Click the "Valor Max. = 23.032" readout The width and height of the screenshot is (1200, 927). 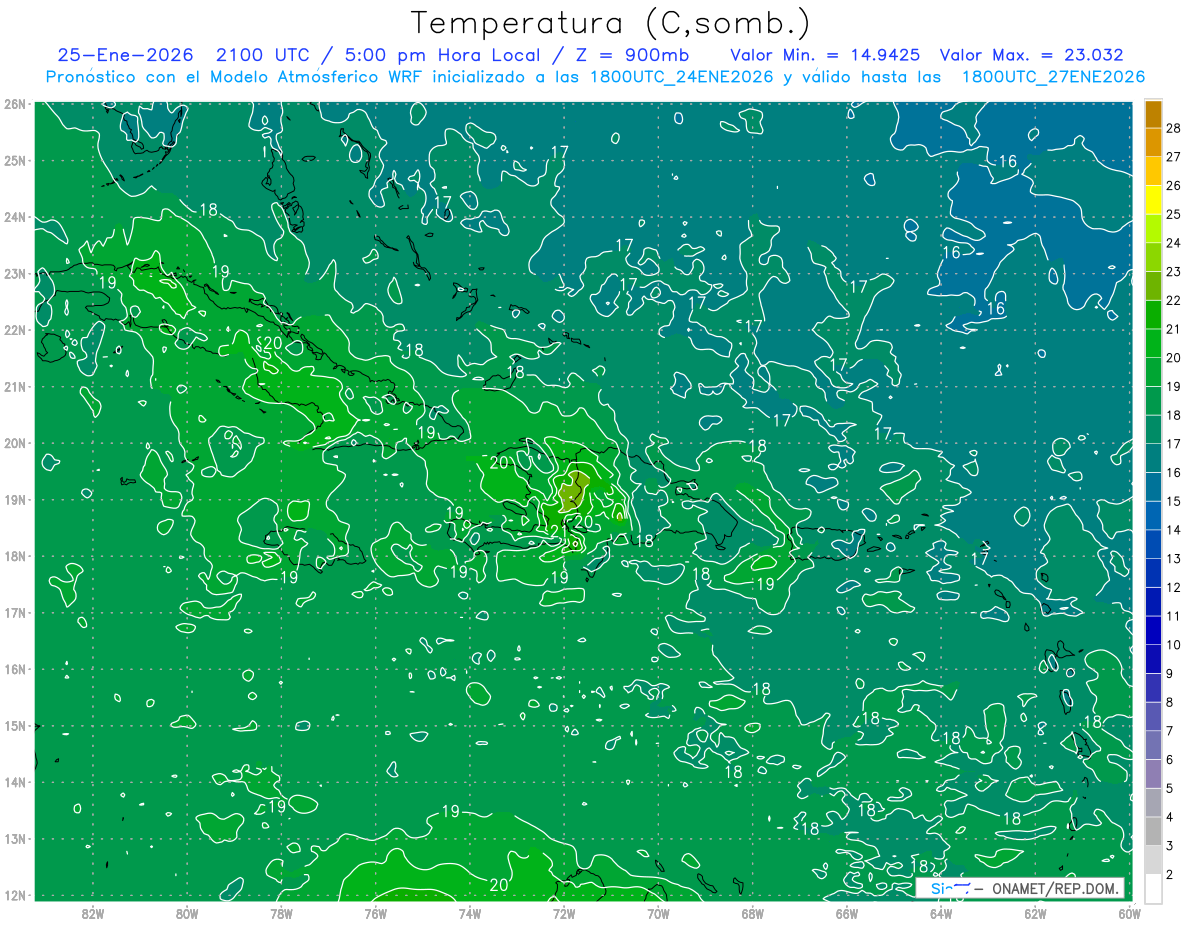pyautogui.click(x=1031, y=56)
